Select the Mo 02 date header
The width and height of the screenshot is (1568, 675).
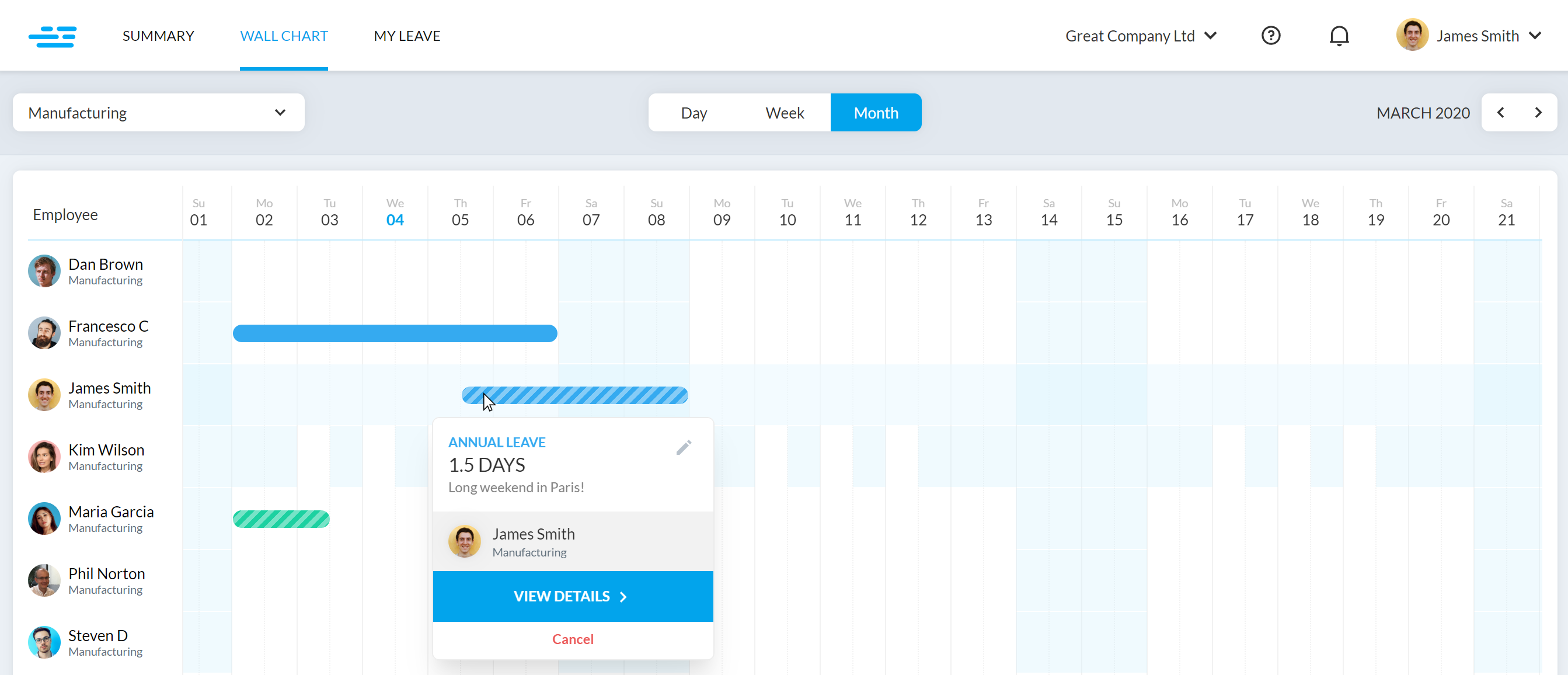point(264,213)
